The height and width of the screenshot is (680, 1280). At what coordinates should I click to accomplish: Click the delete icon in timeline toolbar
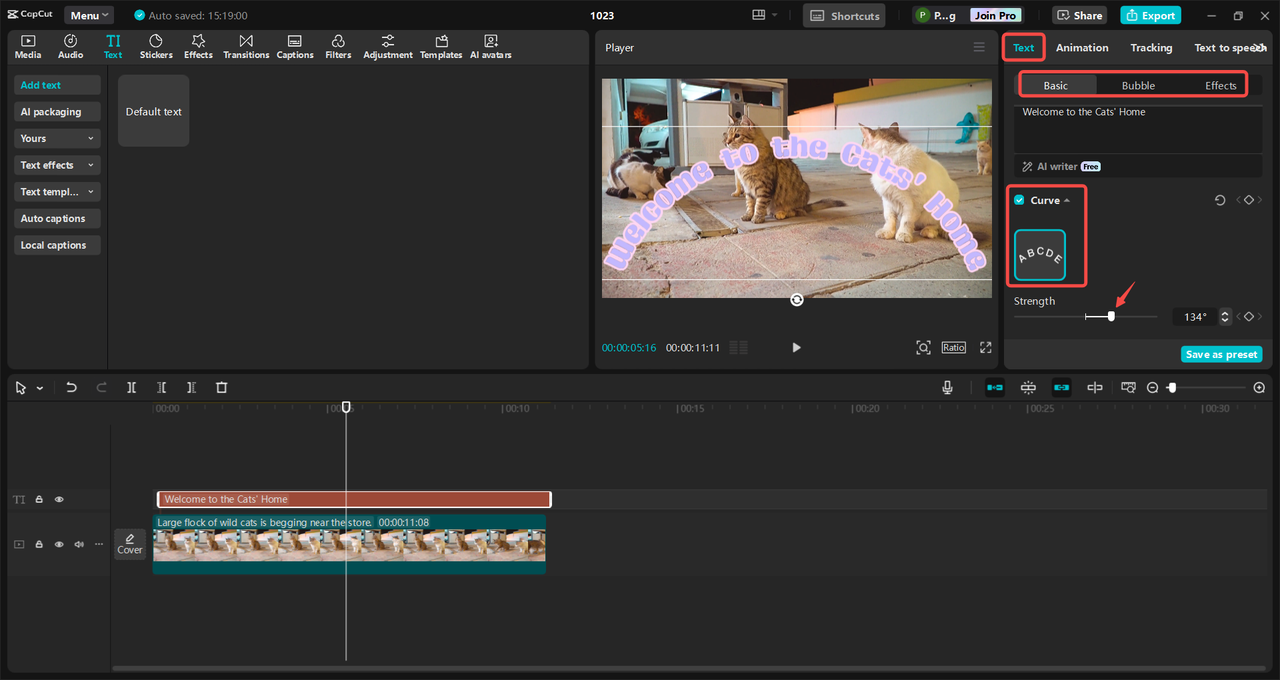coord(222,388)
